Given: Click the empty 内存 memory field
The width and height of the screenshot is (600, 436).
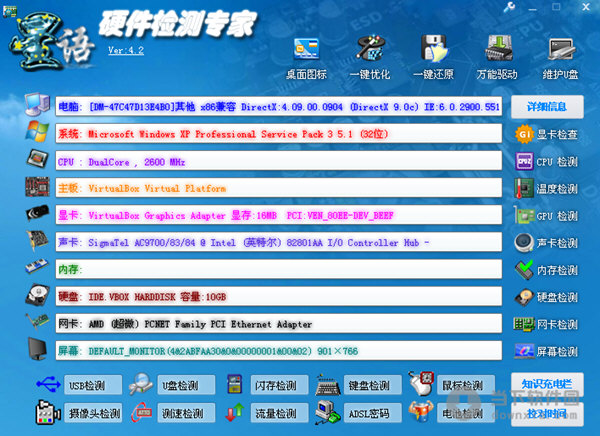Looking at the screenshot, I should (x=279, y=269).
